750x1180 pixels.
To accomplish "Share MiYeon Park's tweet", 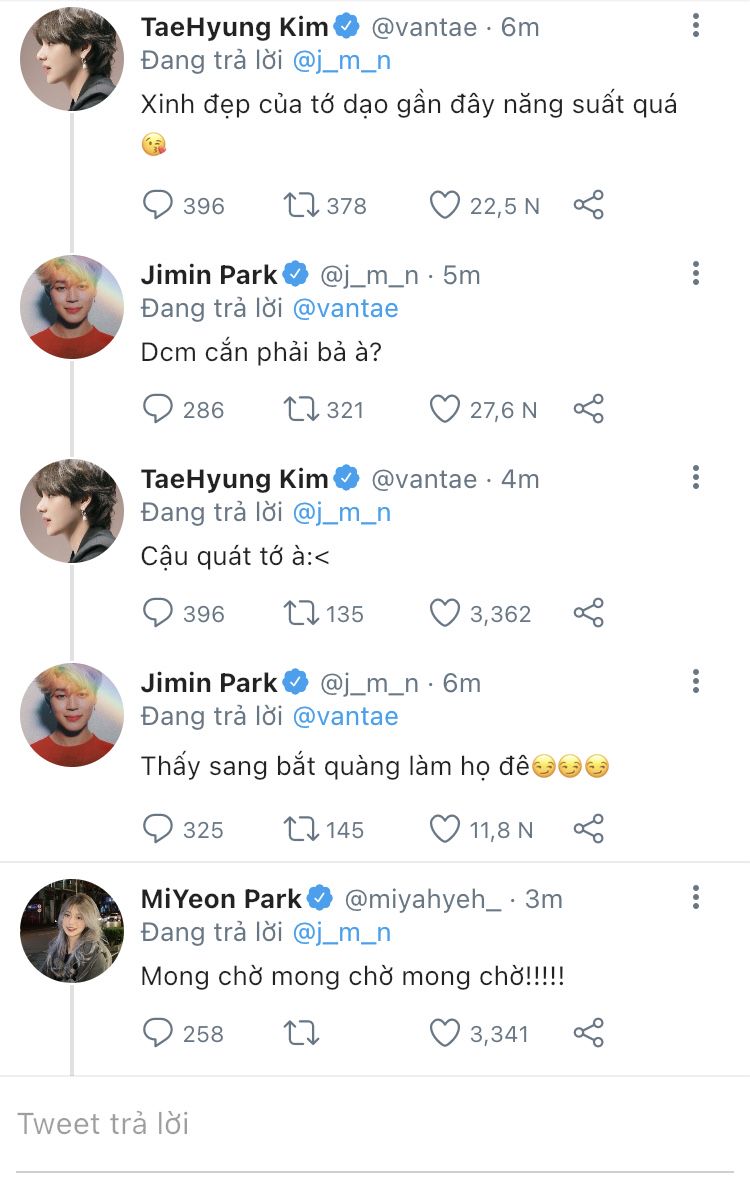I will click(589, 1033).
